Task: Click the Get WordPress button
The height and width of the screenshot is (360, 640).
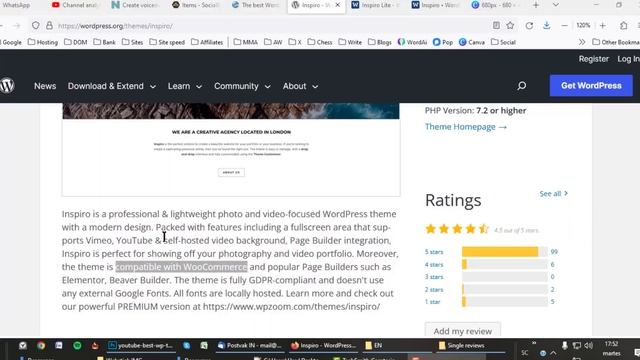Action: point(591,86)
